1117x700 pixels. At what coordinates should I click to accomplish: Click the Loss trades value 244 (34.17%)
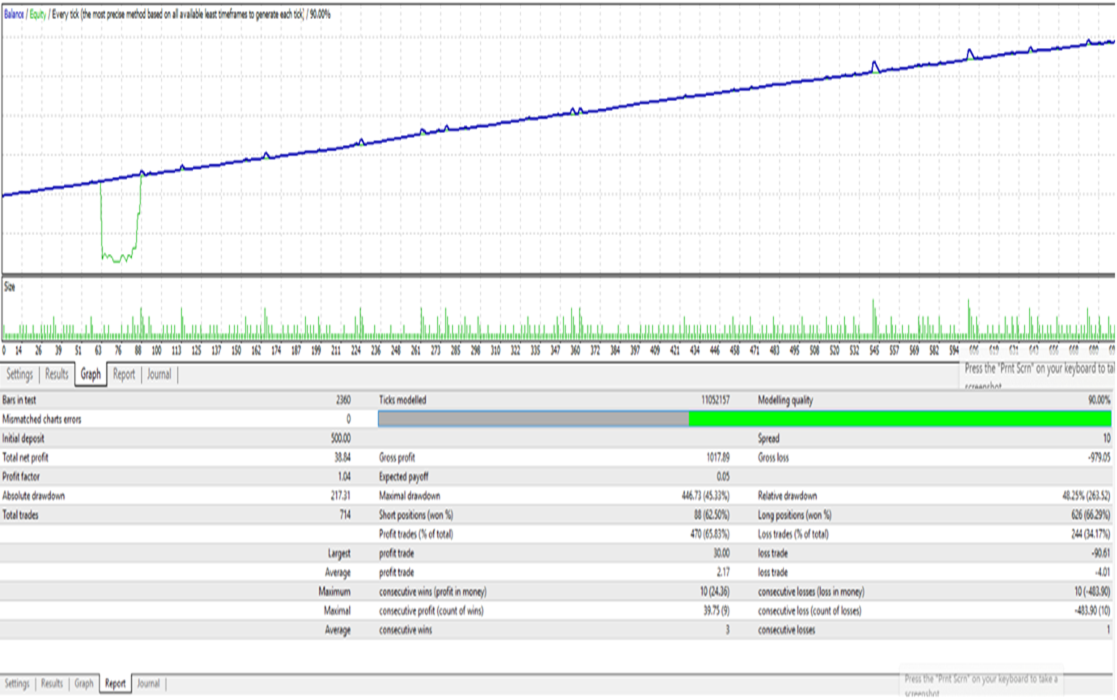1091,535
